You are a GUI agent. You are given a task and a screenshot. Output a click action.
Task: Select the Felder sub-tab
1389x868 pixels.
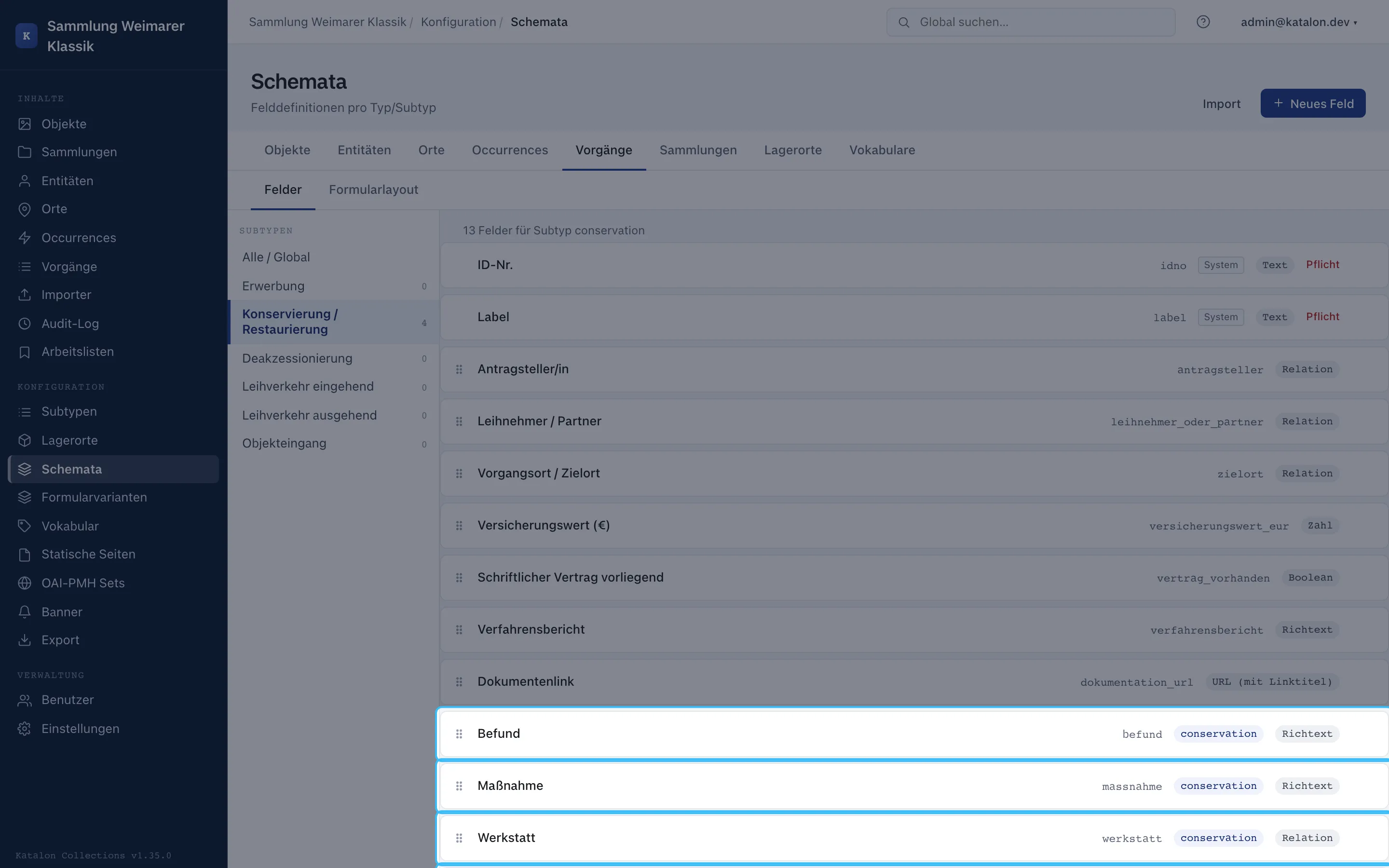pyautogui.click(x=283, y=190)
